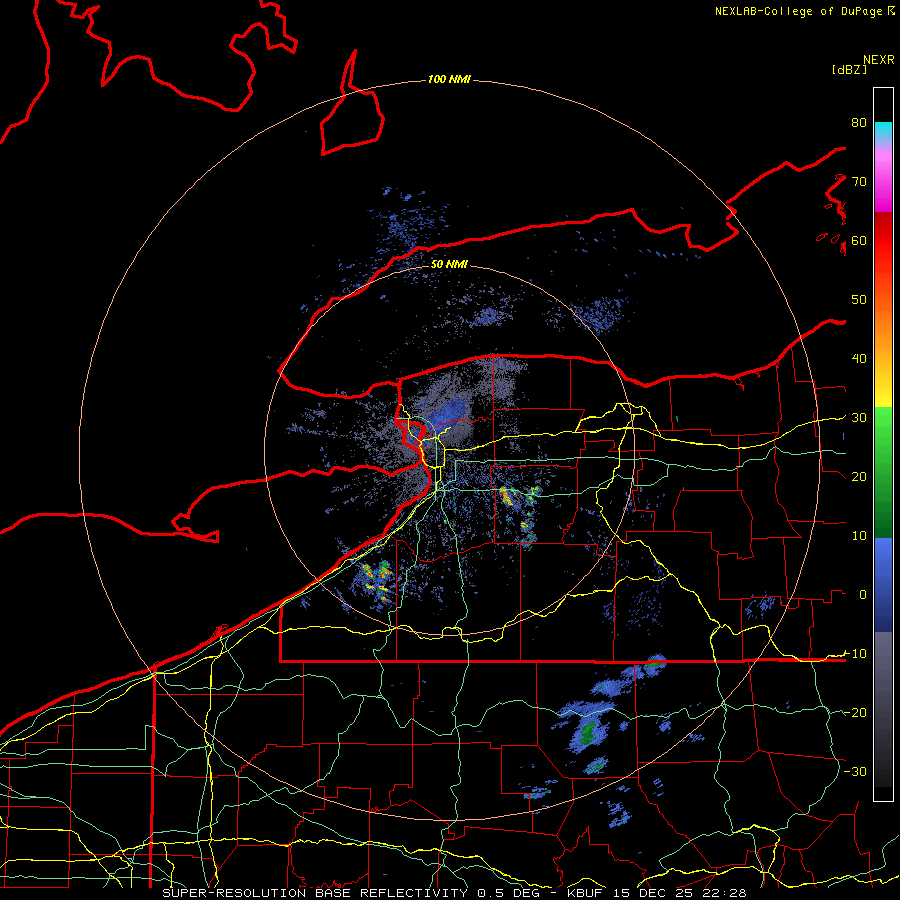Click the 70 value on the dBZ scale
Image resolution: width=900 pixels, height=900 pixels.
click(859, 181)
